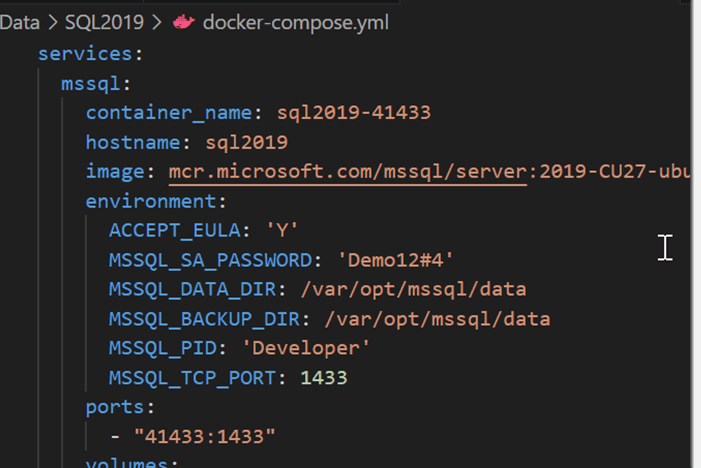Click the 'Demo12#4' password string

coord(395,260)
